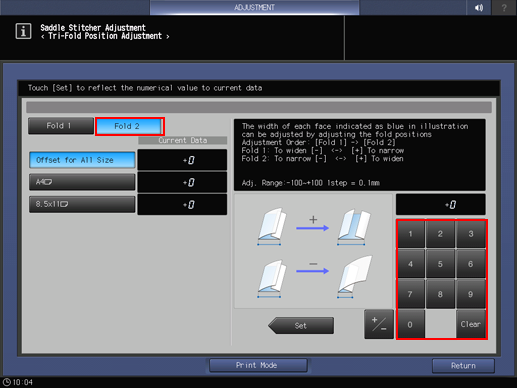Click the Clear key on keypad

(471, 324)
